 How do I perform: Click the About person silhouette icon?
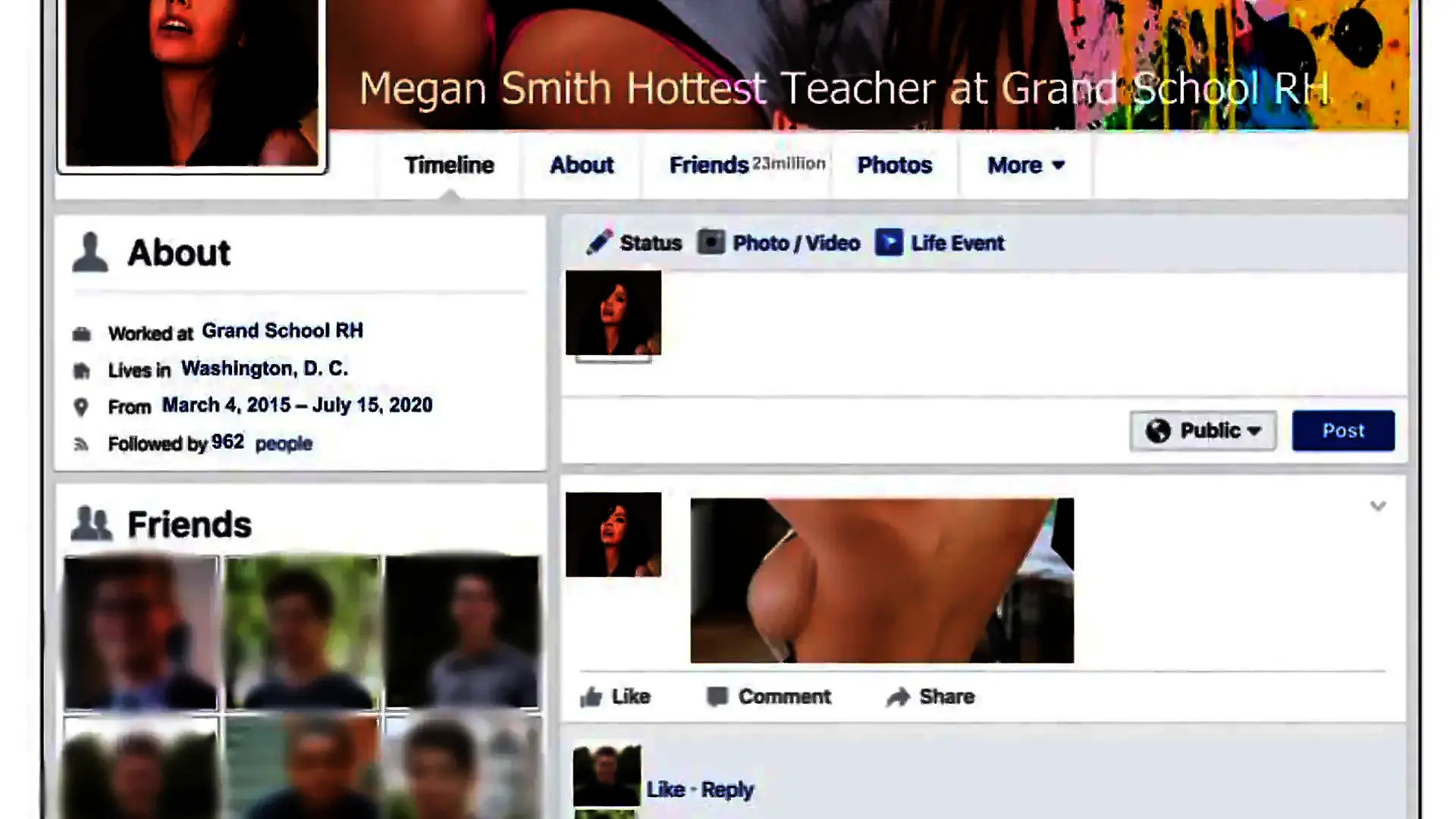(x=90, y=252)
